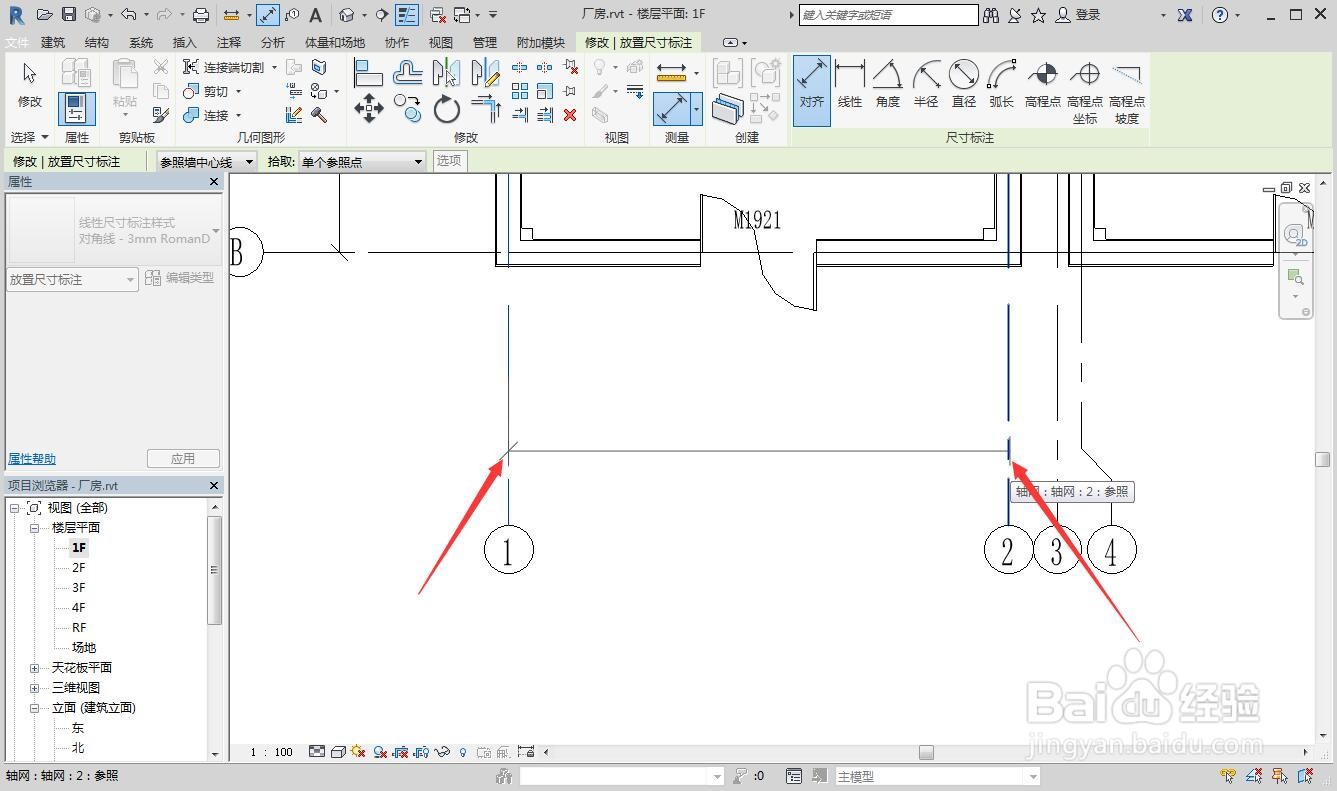Expand the 三维视图 tree node
The height and width of the screenshot is (791, 1337).
tap(34, 687)
